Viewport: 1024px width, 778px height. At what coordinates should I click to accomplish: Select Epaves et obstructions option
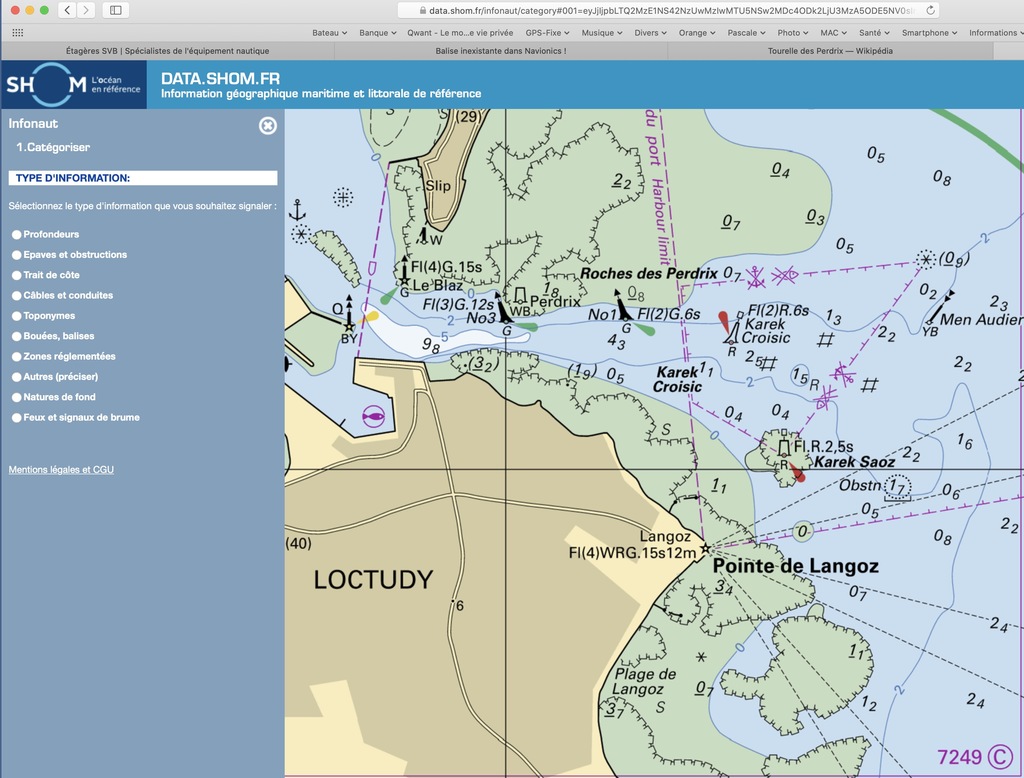point(16,255)
